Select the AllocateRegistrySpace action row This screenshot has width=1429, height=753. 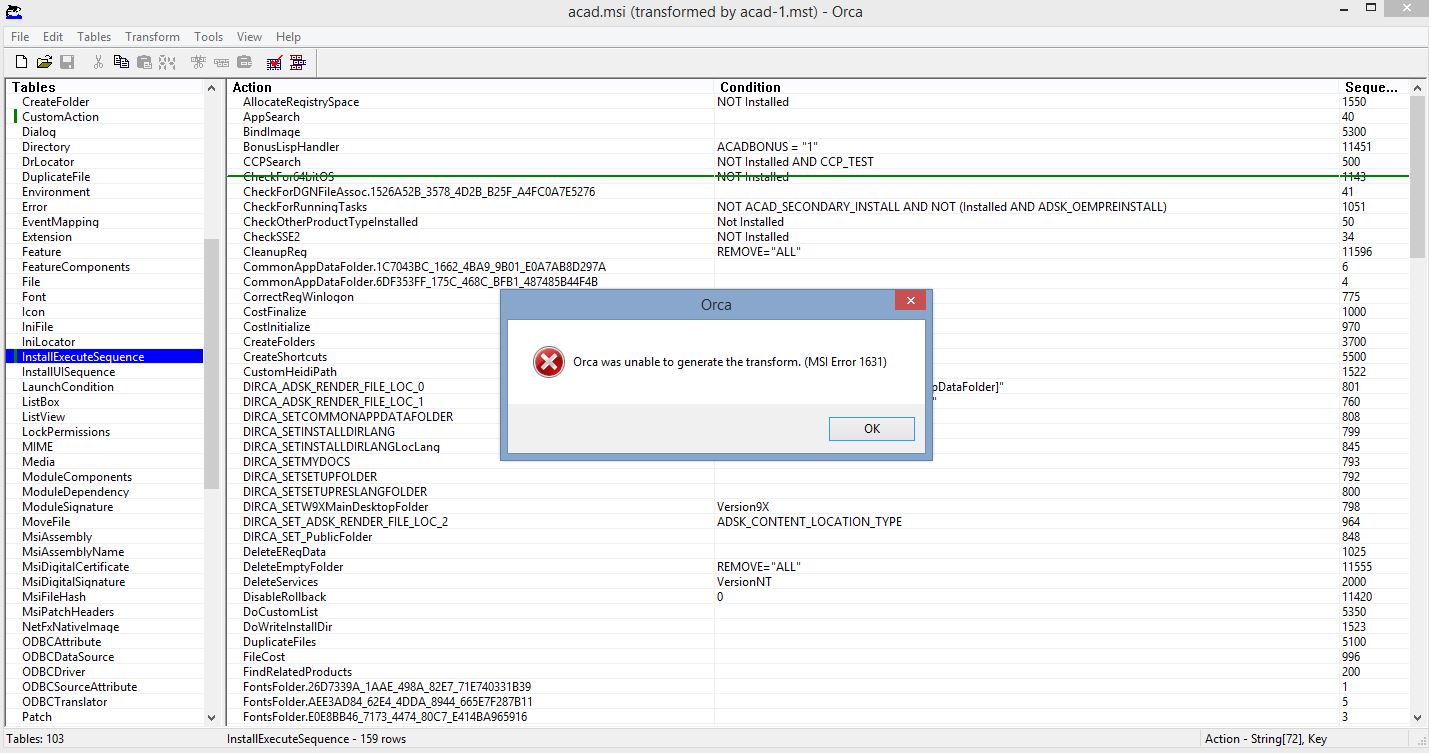coord(818,102)
